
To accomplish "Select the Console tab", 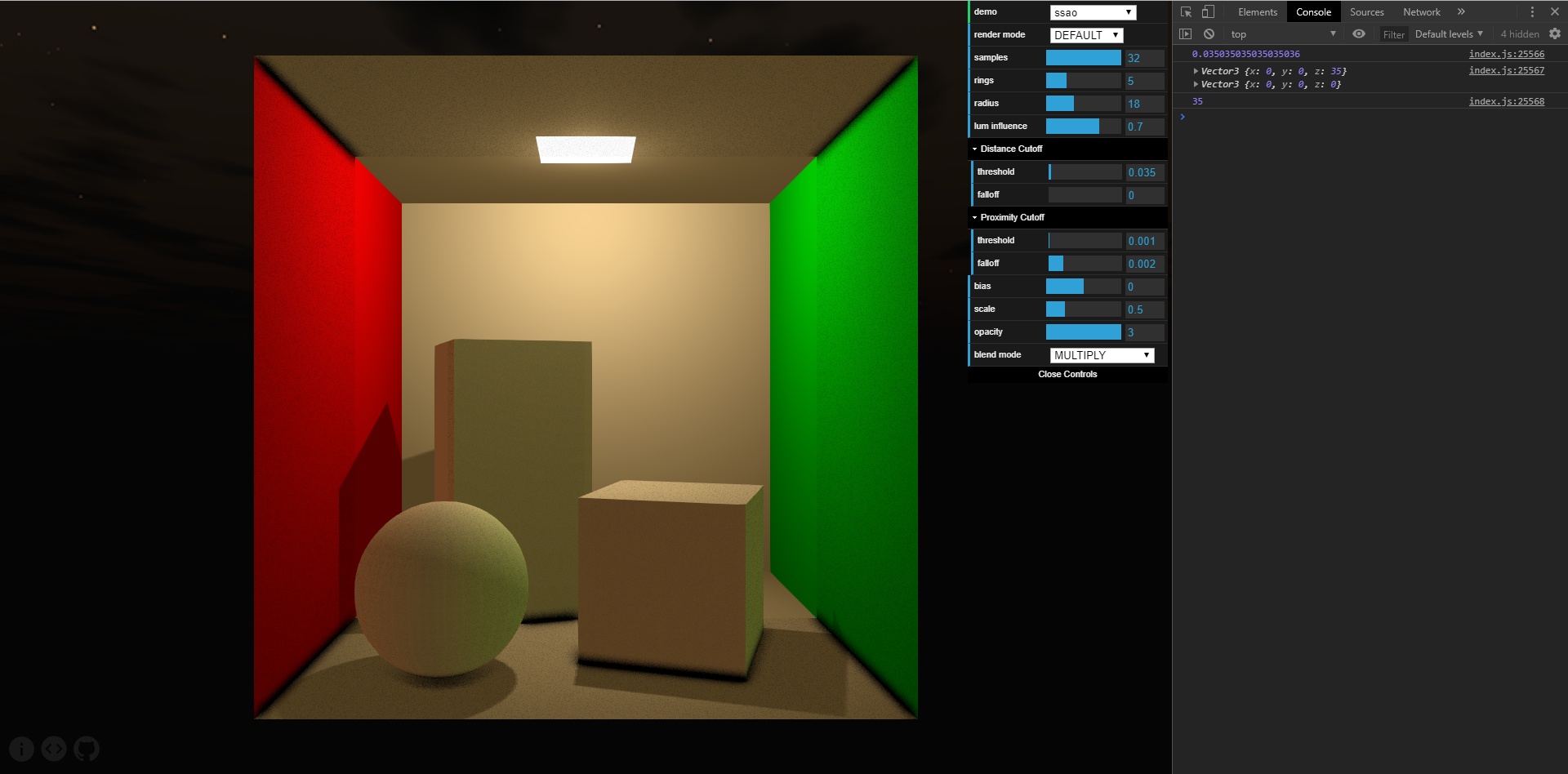I will 1313,11.
